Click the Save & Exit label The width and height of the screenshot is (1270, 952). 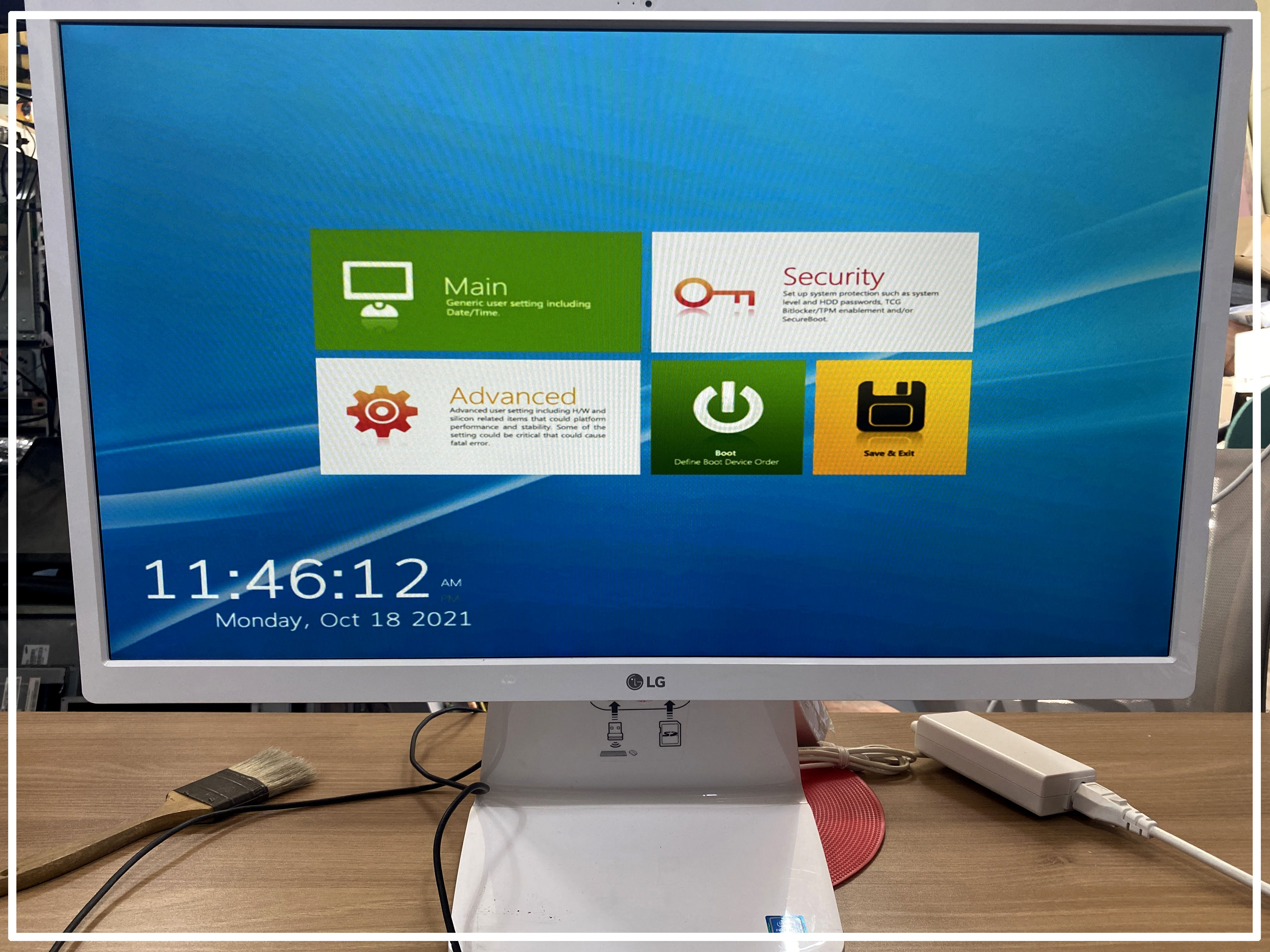[889, 453]
